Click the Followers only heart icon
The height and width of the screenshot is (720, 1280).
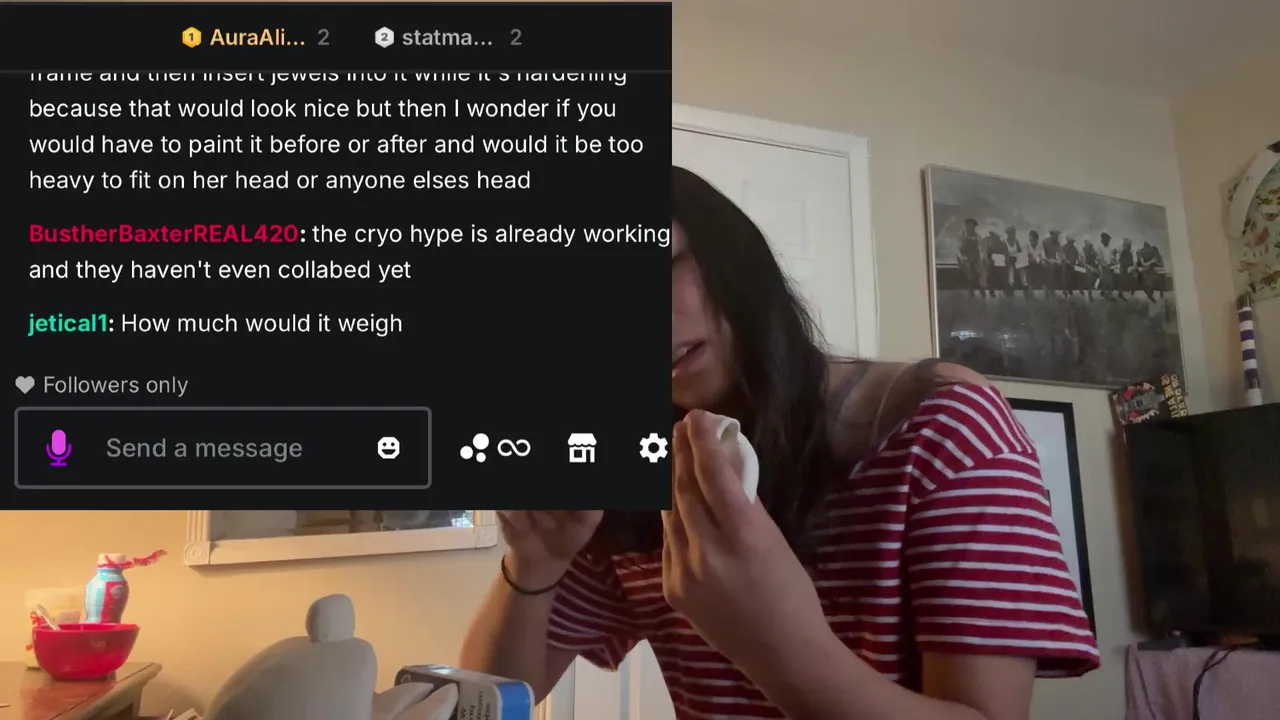tap(25, 385)
